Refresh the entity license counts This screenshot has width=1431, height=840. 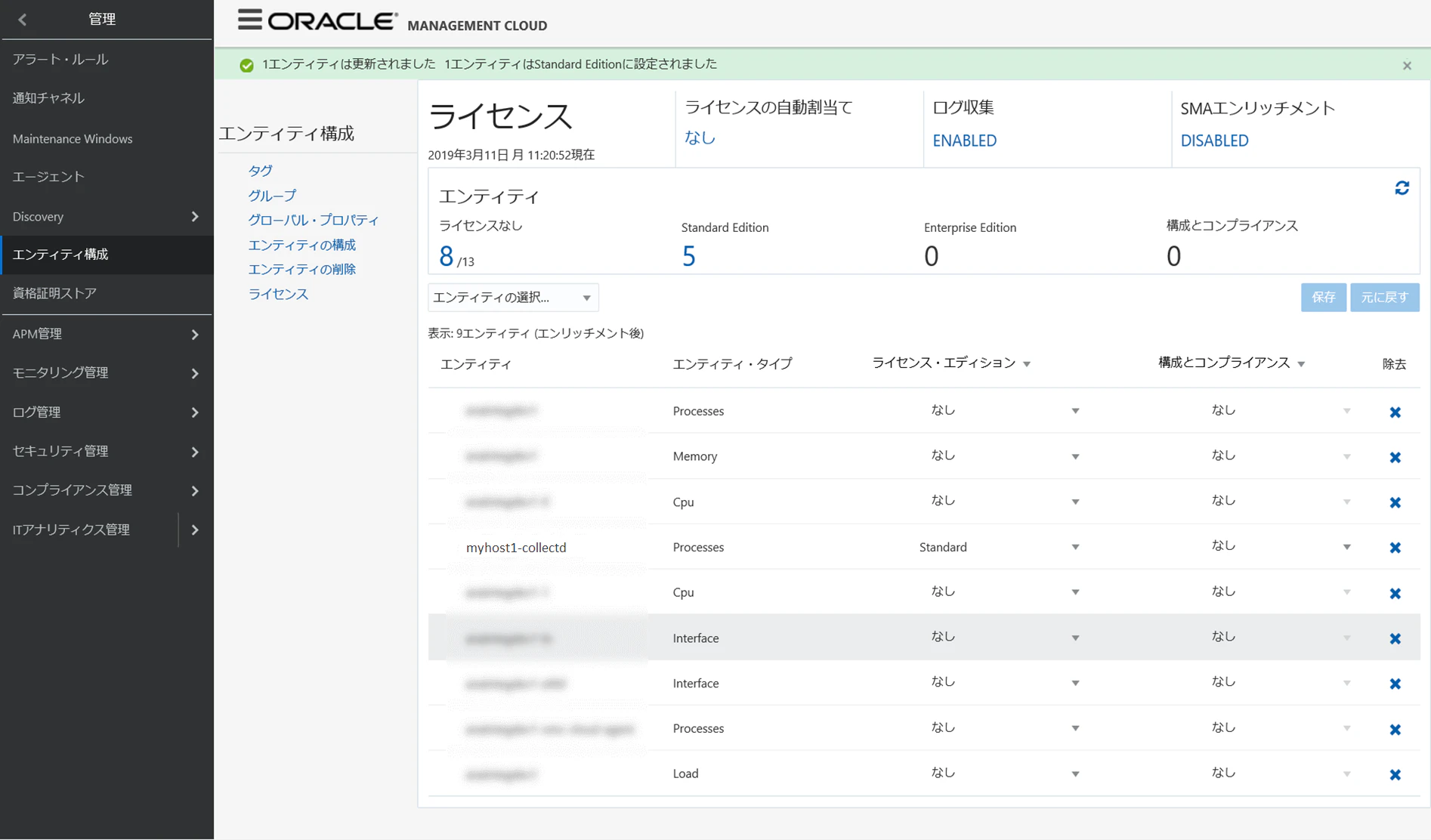point(1402,188)
